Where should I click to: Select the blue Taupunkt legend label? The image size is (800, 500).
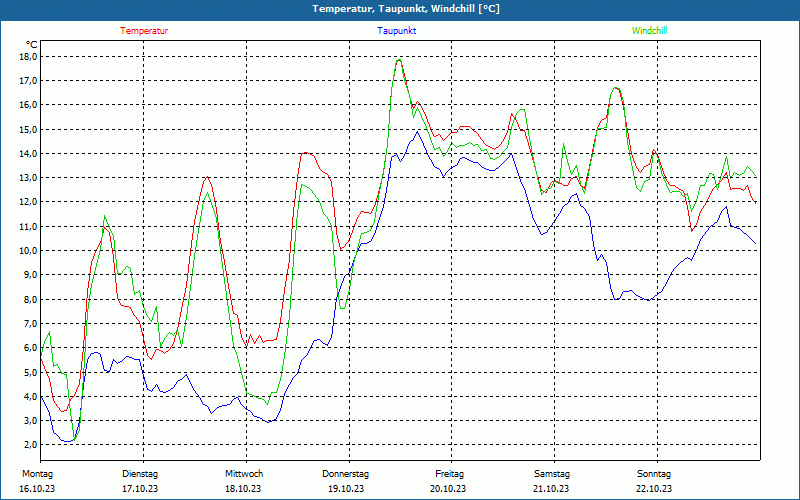coord(397,31)
